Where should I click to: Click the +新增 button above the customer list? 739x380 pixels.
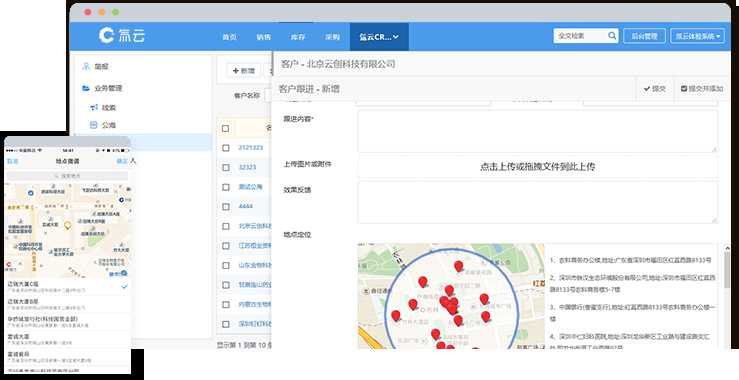(244, 71)
